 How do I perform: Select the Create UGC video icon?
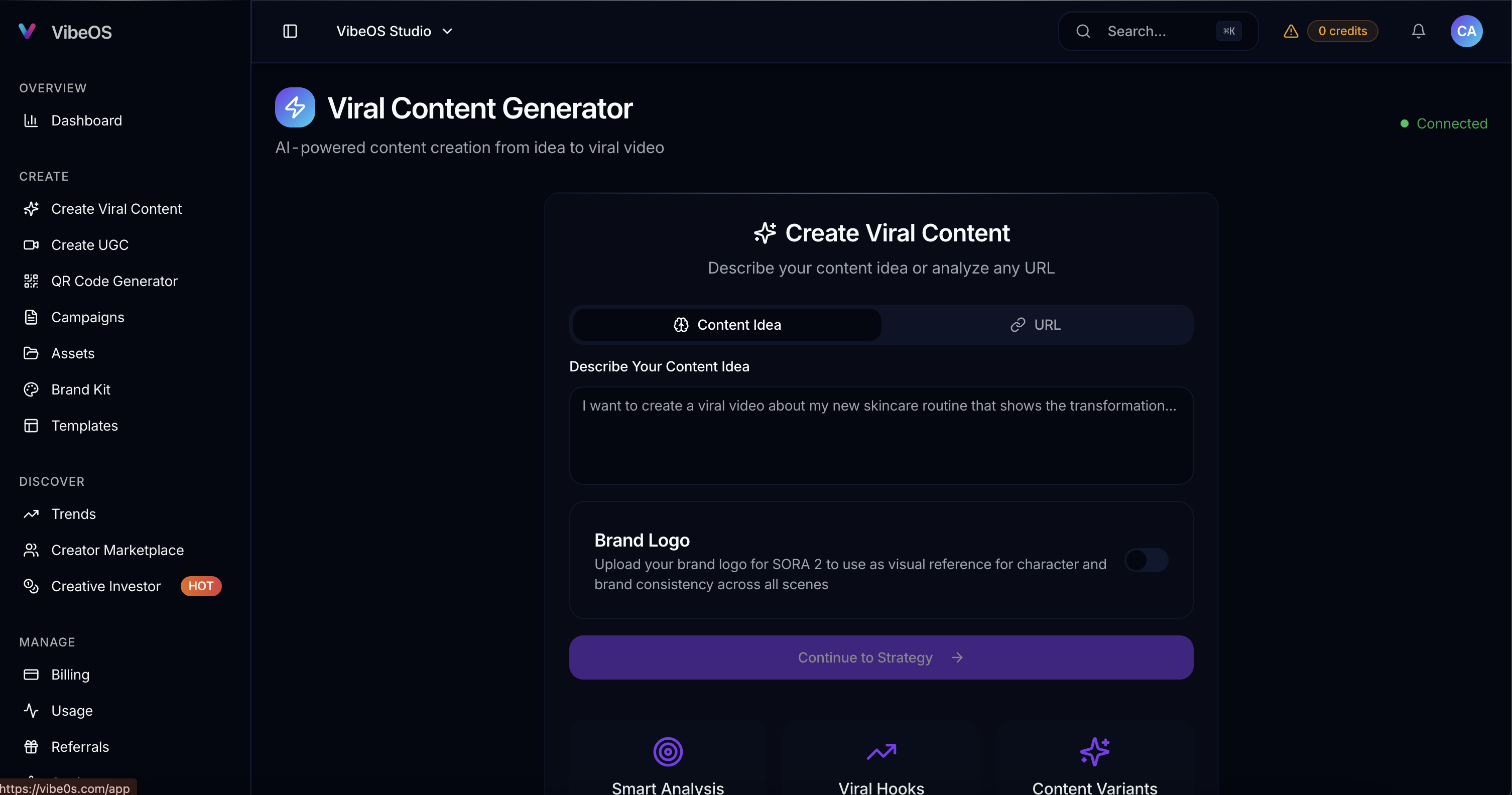coord(31,244)
